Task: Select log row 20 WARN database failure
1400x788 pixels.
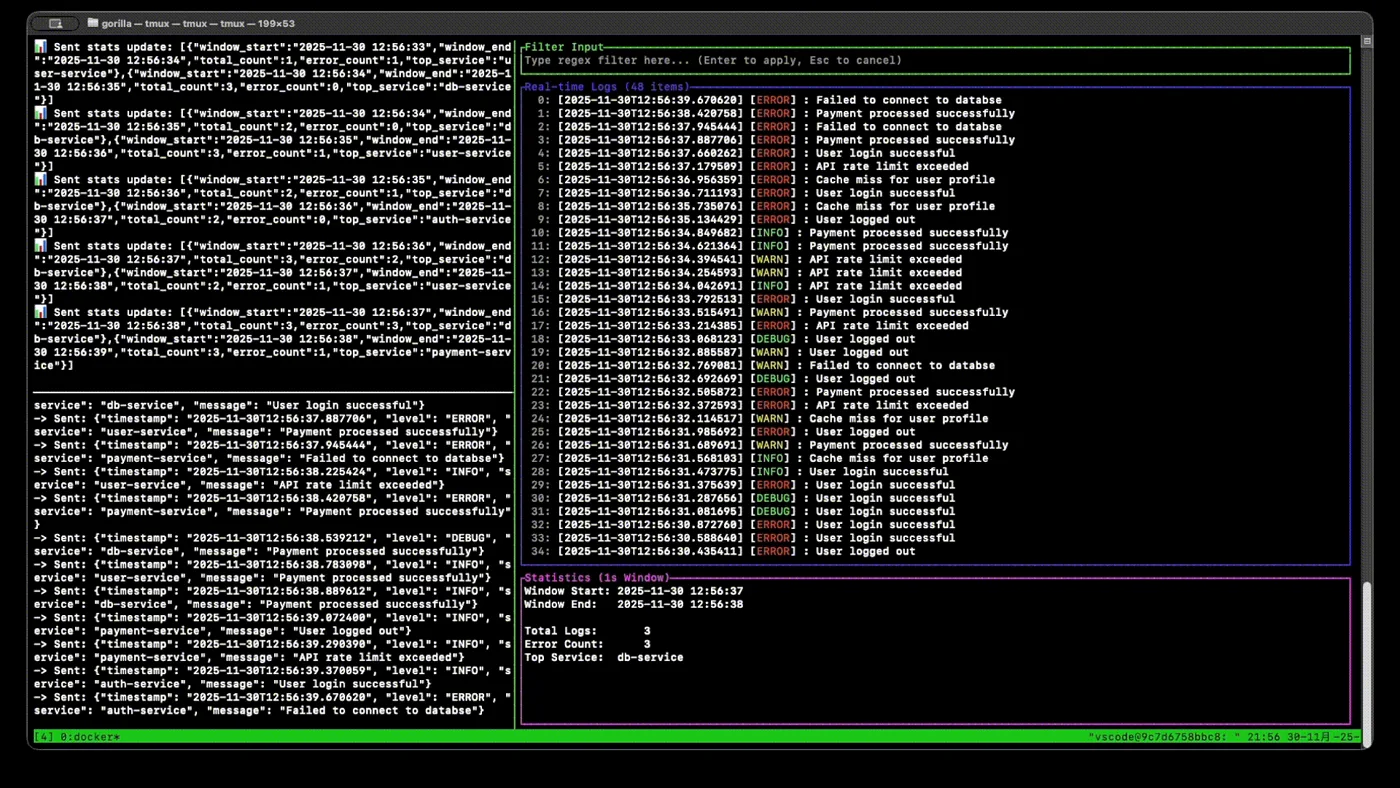Action: point(762,365)
